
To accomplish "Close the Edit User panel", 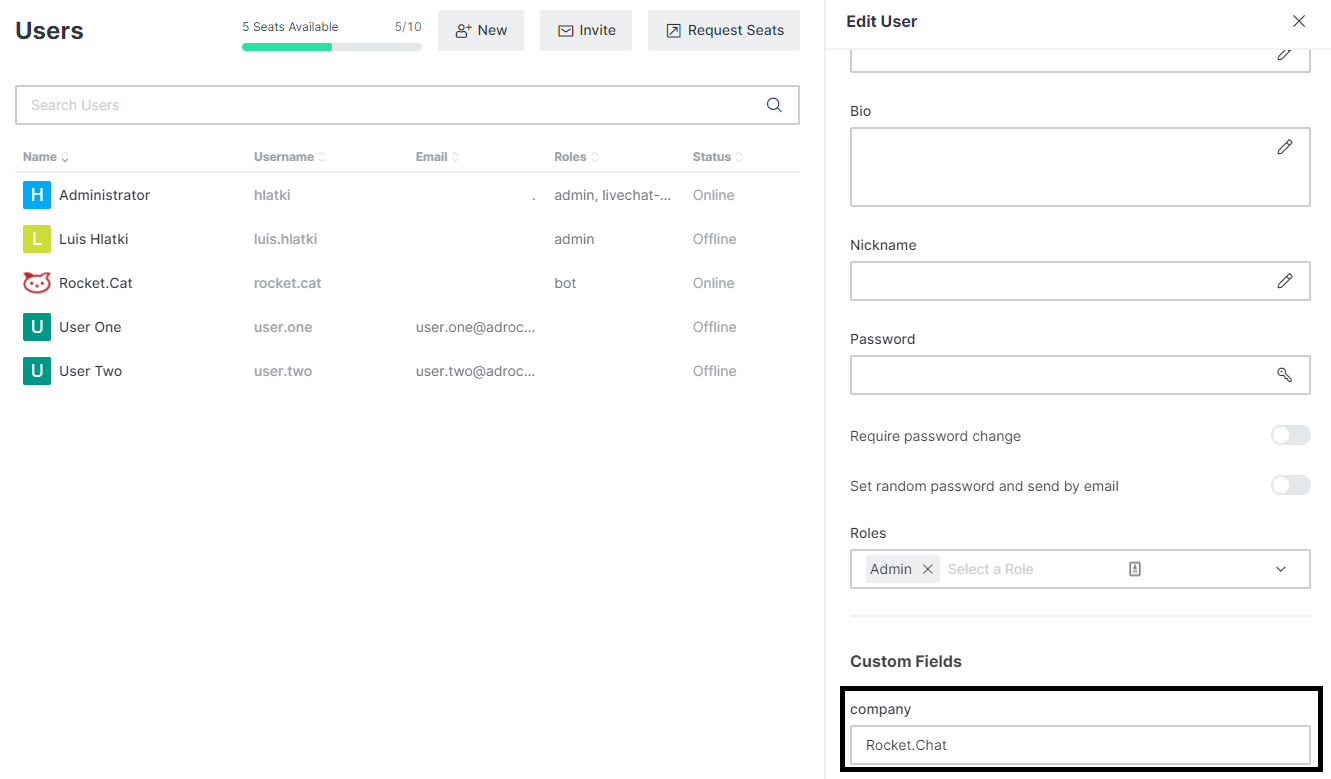I will pyautogui.click(x=1299, y=21).
